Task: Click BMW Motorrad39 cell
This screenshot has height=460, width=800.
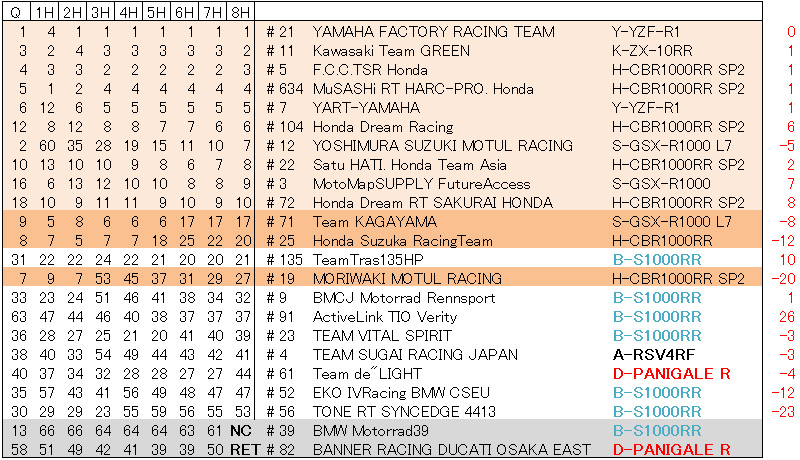Action: (x=370, y=431)
